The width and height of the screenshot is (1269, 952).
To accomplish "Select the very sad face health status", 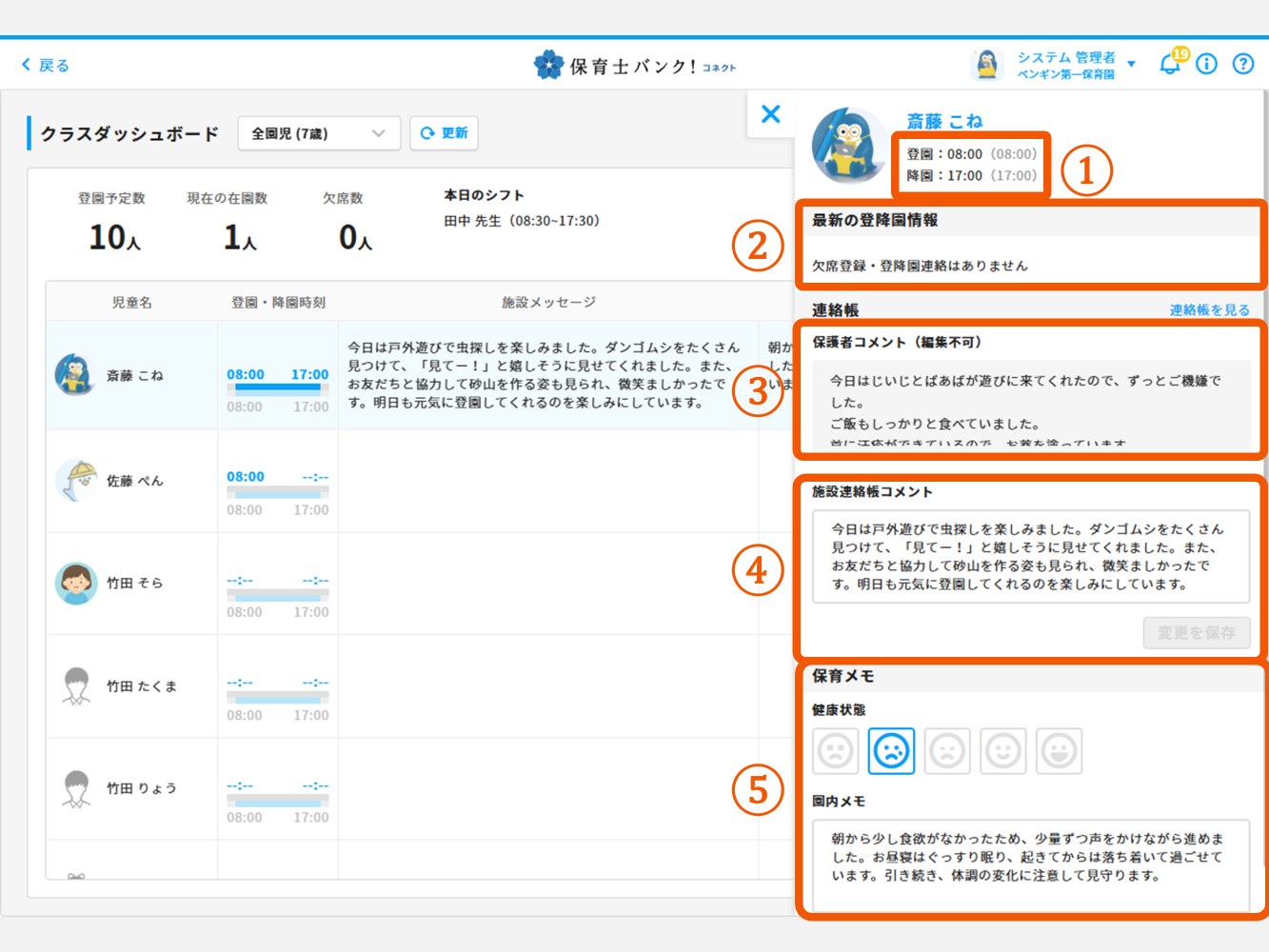I will (x=836, y=751).
